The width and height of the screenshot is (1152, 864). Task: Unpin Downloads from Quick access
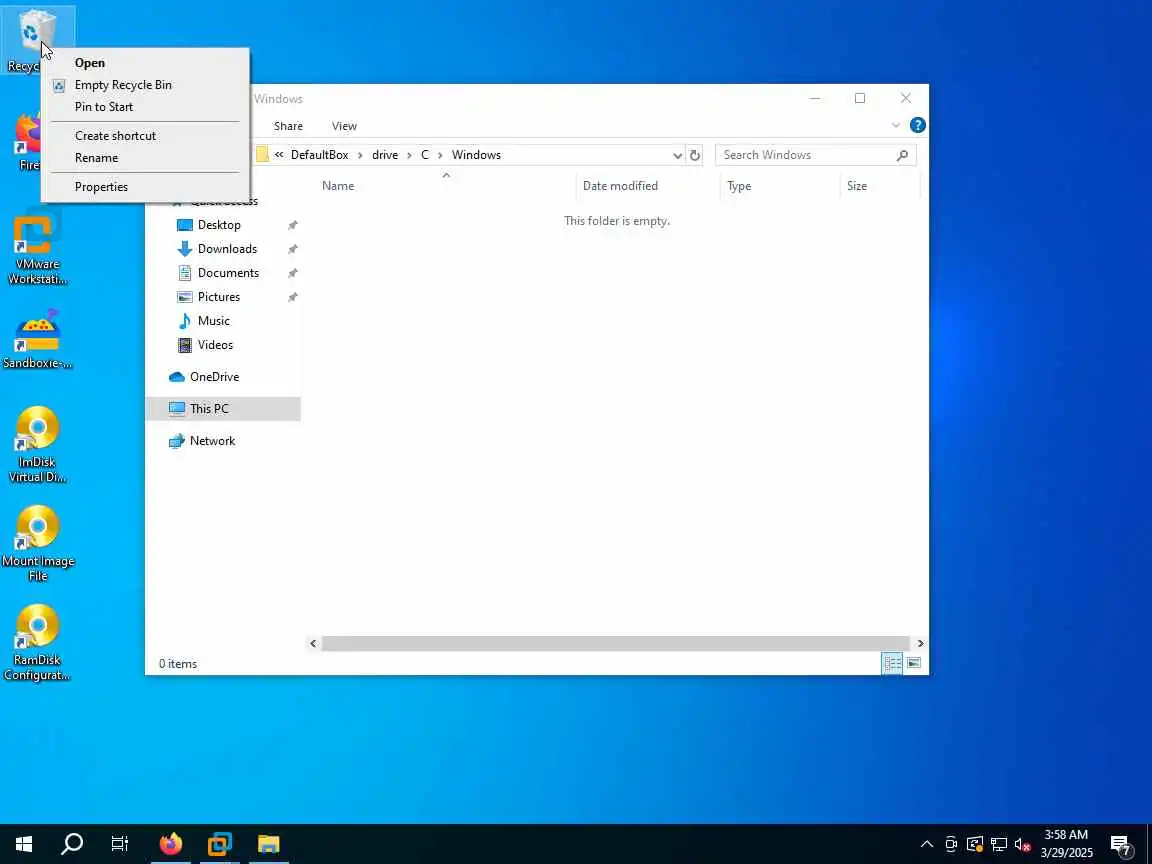click(x=292, y=249)
